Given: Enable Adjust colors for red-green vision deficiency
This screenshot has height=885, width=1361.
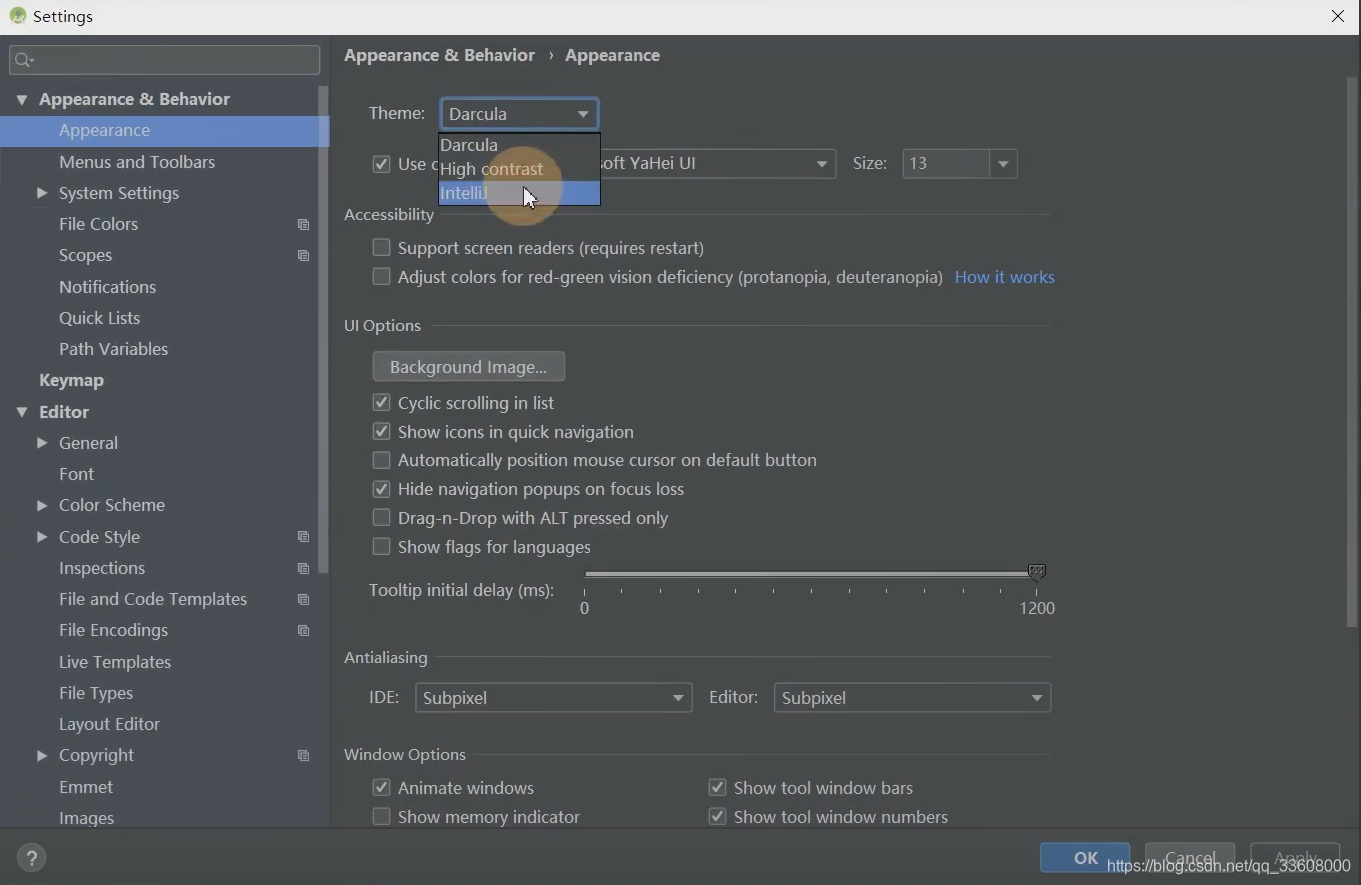Looking at the screenshot, I should (381, 276).
